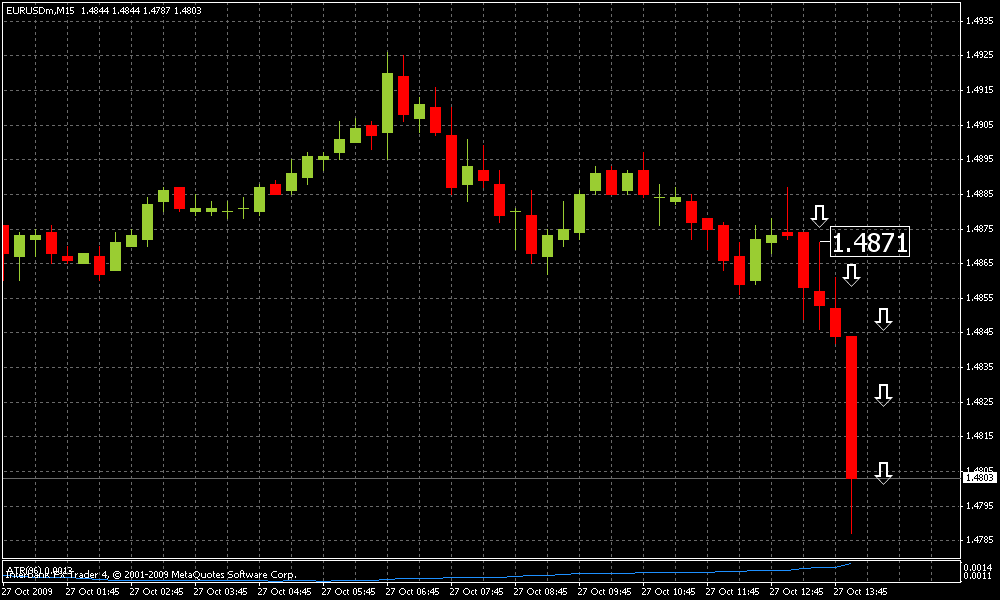The image size is (1000, 600).
Task: Click the 27 Oct 06:45 time axis label
Action: point(412,592)
